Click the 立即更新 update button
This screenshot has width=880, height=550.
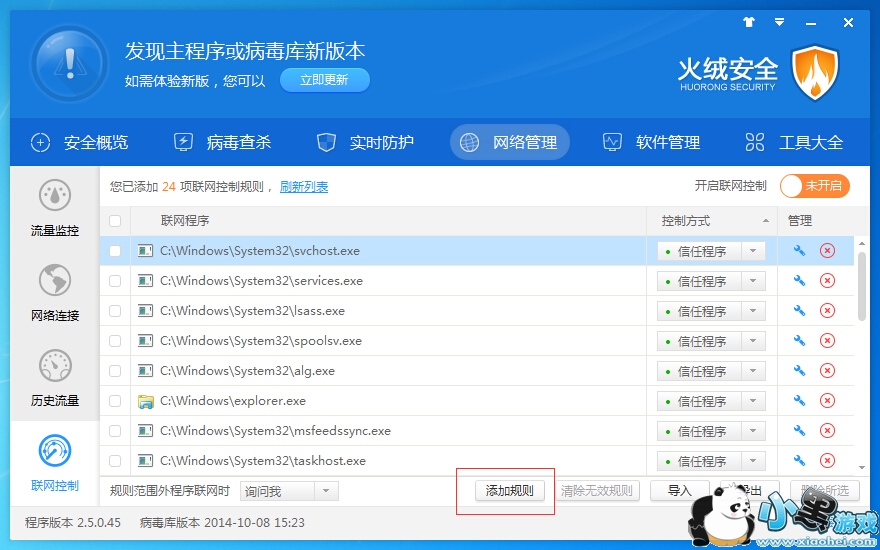click(x=324, y=80)
